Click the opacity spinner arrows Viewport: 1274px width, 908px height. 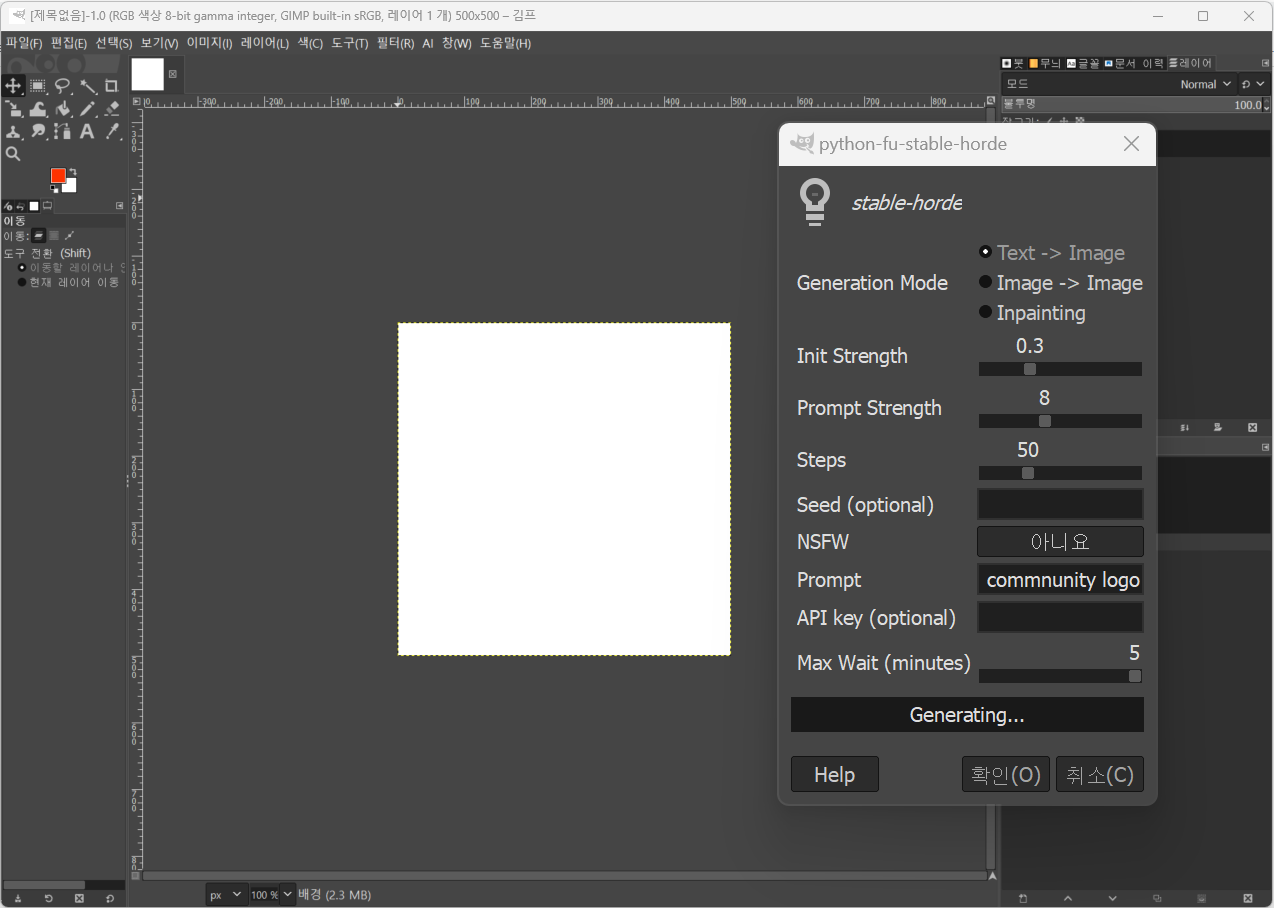[1266, 104]
